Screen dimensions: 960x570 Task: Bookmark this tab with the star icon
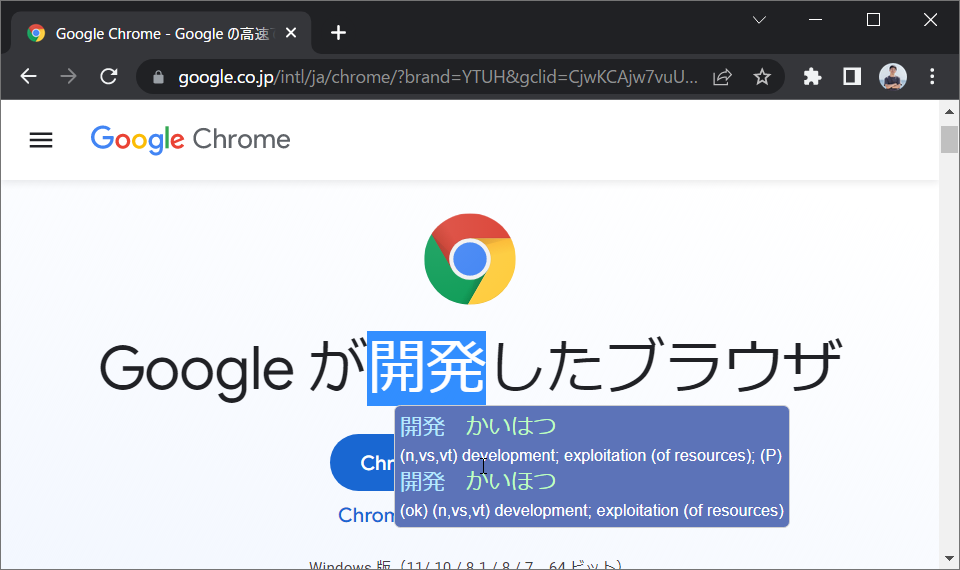762,77
